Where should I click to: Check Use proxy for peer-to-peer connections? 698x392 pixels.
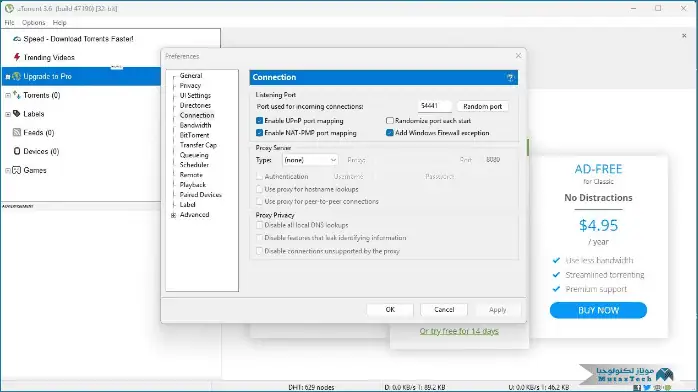coord(259,202)
